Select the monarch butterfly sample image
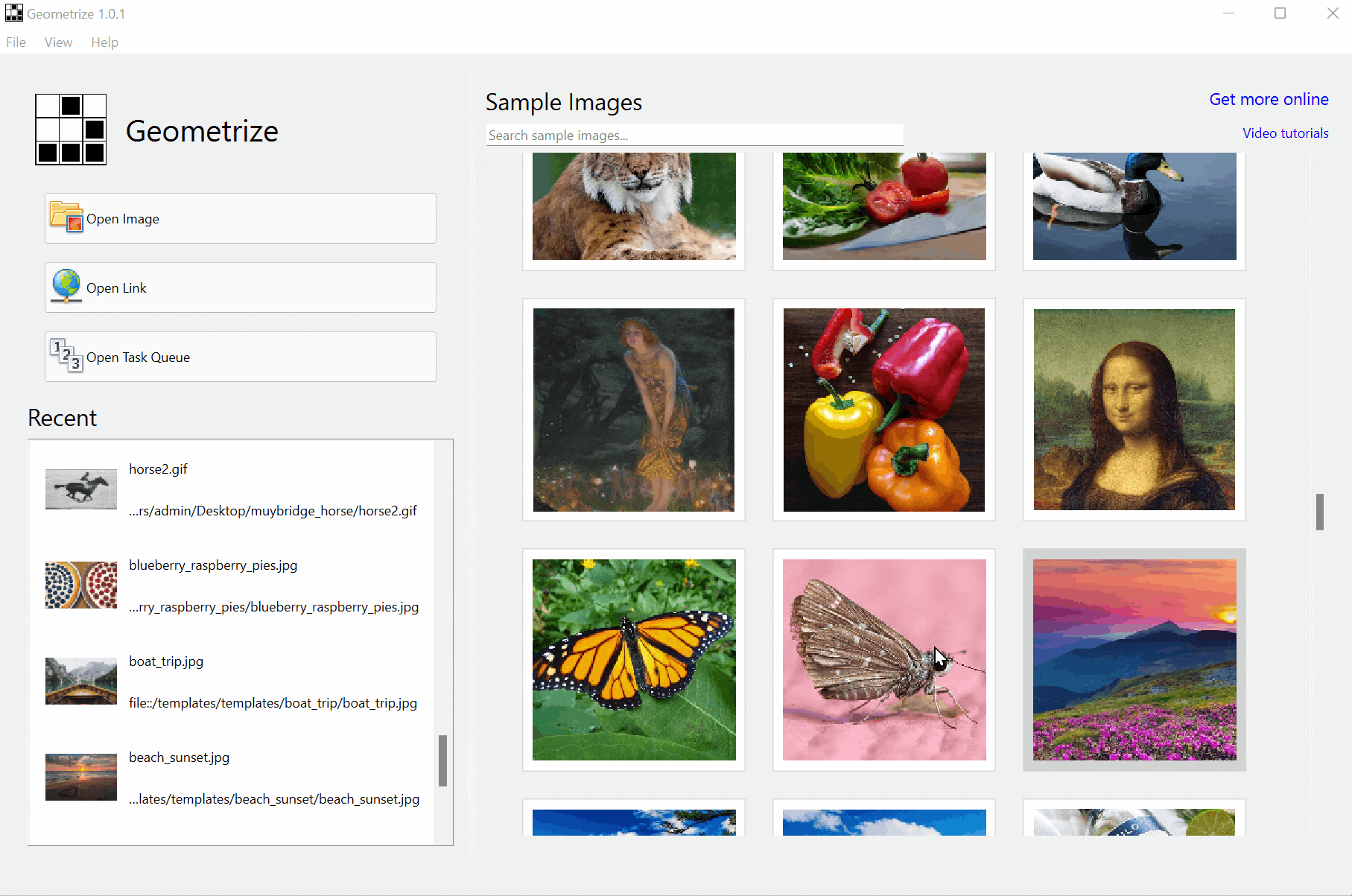 pyautogui.click(x=634, y=660)
